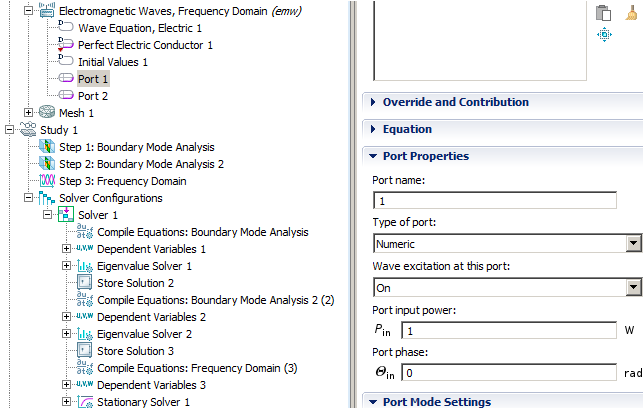The width and height of the screenshot is (644, 409).
Task: Collapse the Study 1 tree node
Action: [9, 130]
